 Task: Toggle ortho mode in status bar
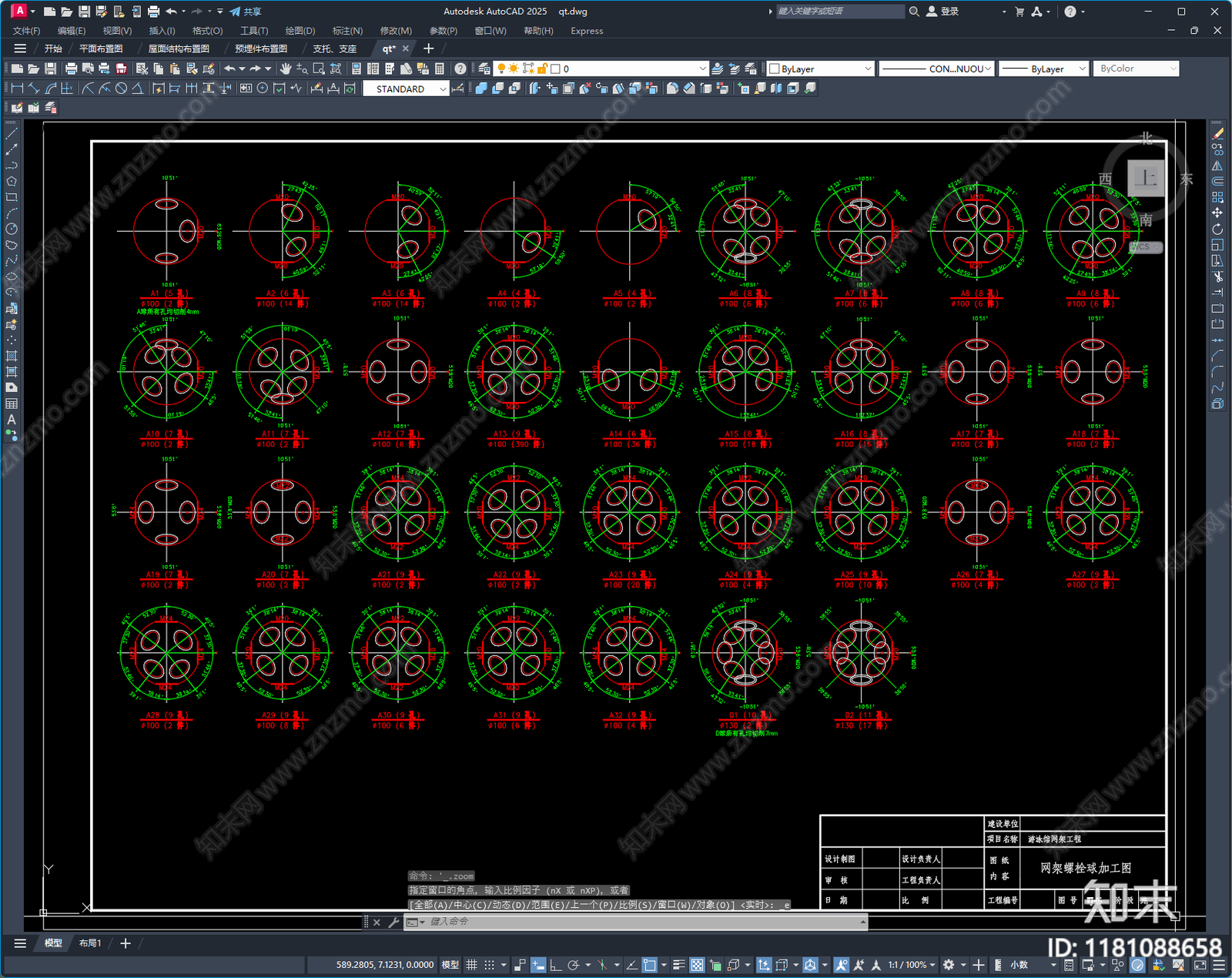555,965
